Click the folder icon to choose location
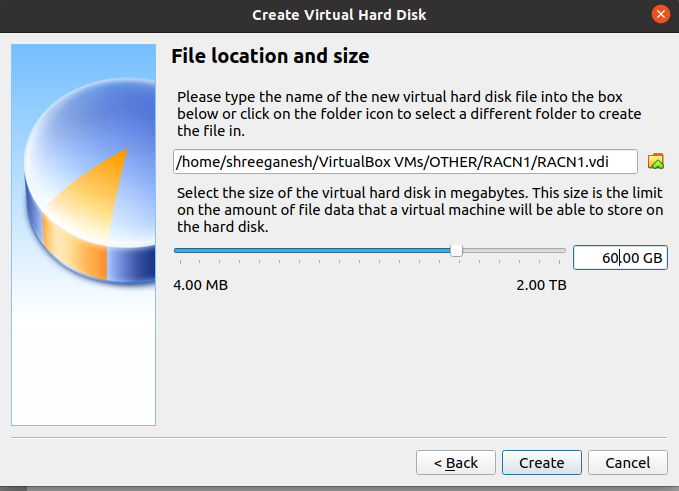Image resolution: width=679 pixels, height=491 pixels. 656,162
